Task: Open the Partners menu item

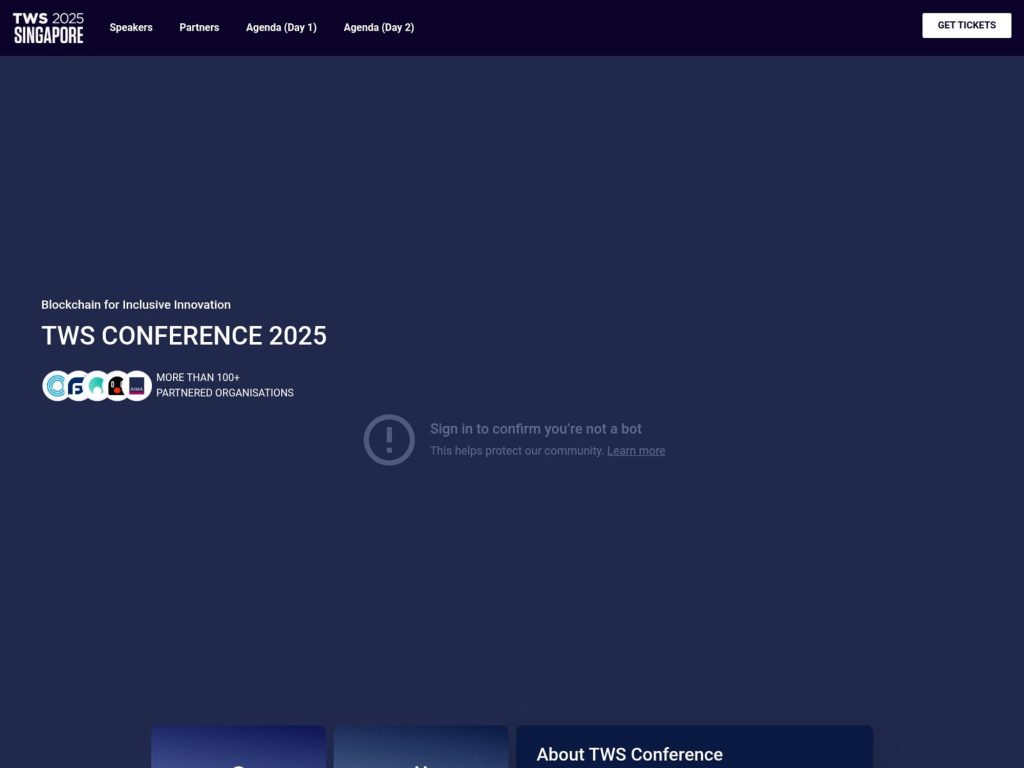Action: [198, 28]
